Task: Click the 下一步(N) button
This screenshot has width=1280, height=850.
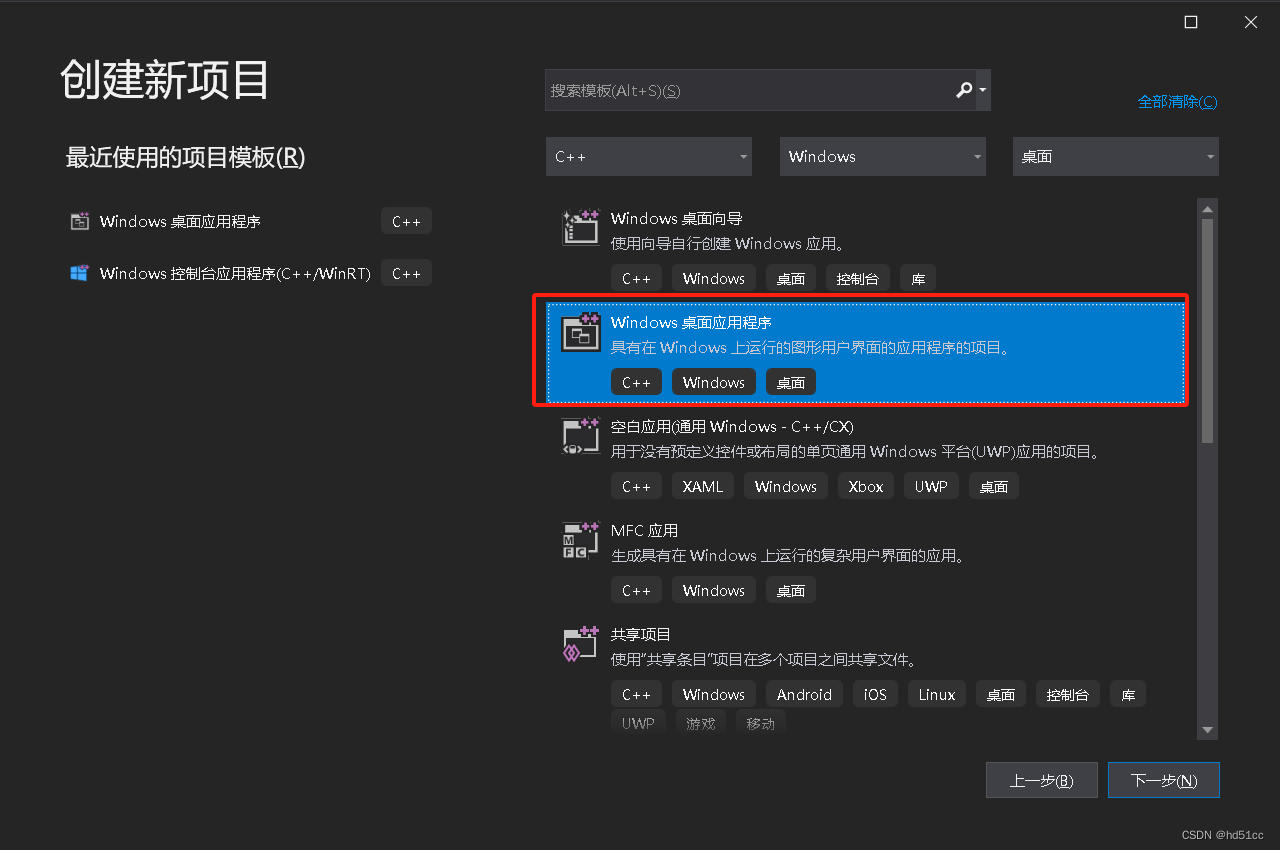Action: point(1163,780)
